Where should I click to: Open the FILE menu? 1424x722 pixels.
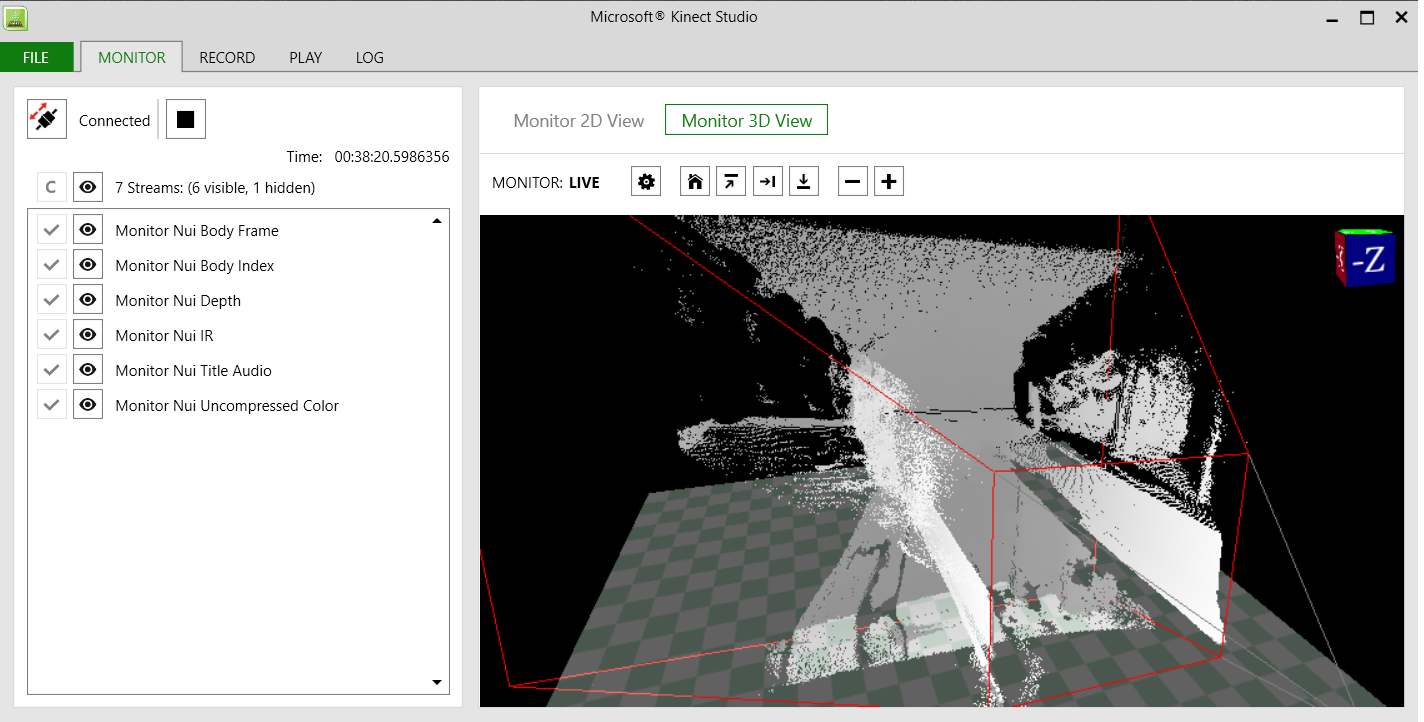pyautogui.click(x=36, y=57)
